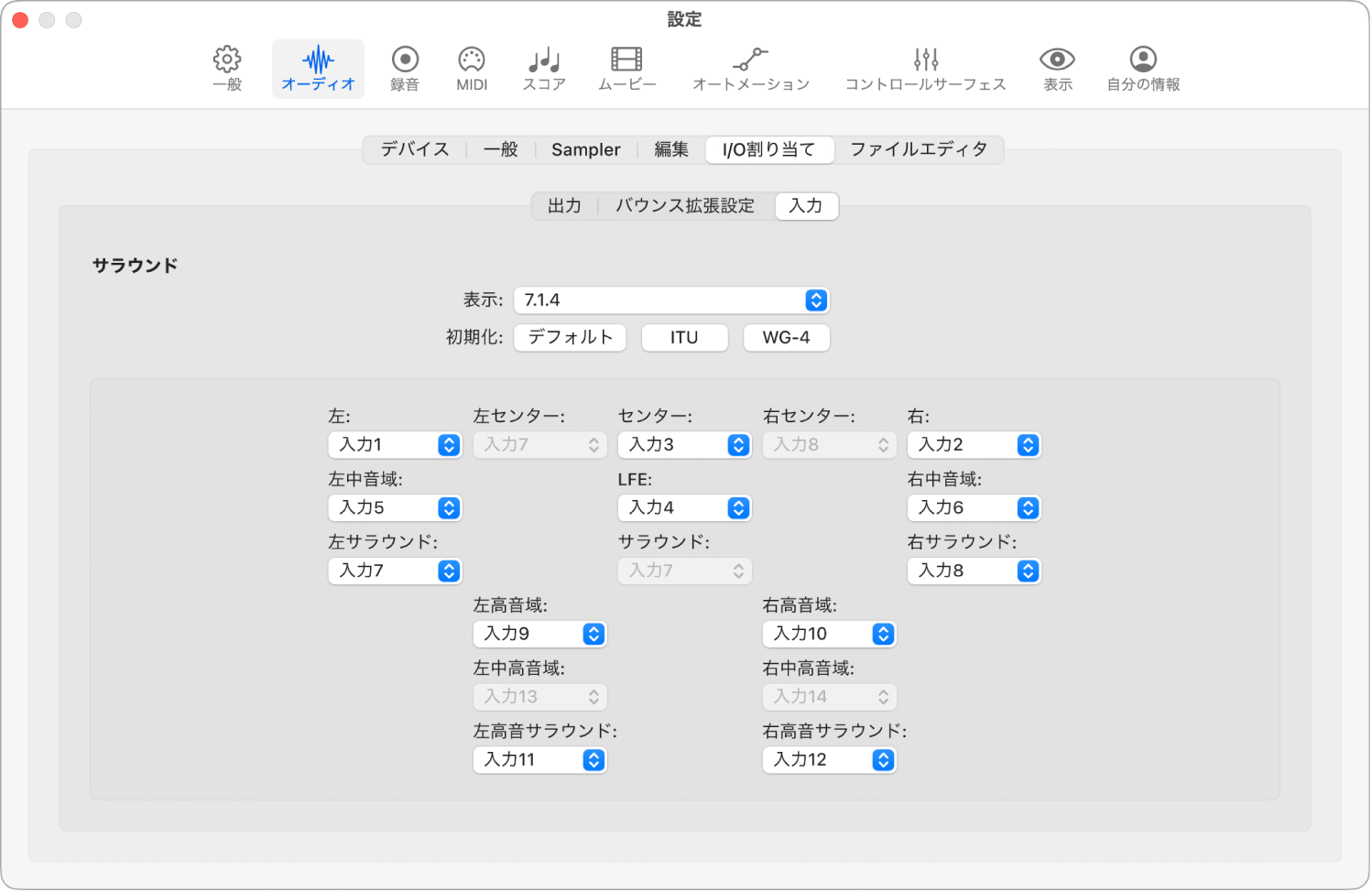The width and height of the screenshot is (1372, 892).
Task: Open the 表示 eye pane
Action: (1057, 69)
